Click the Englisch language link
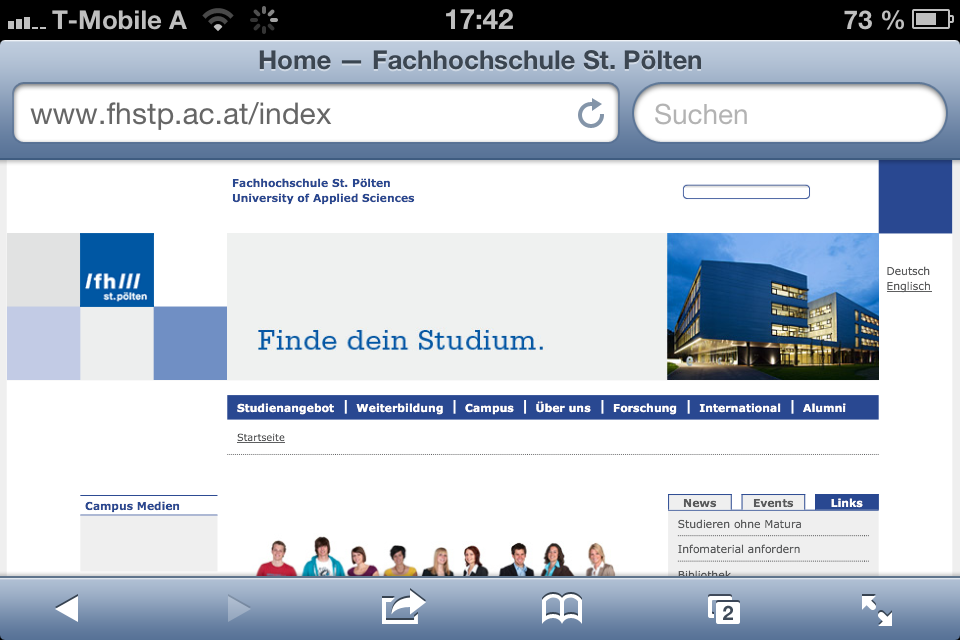Image resolution: width=960 pixels, height=640 pixels. point(909,286)
